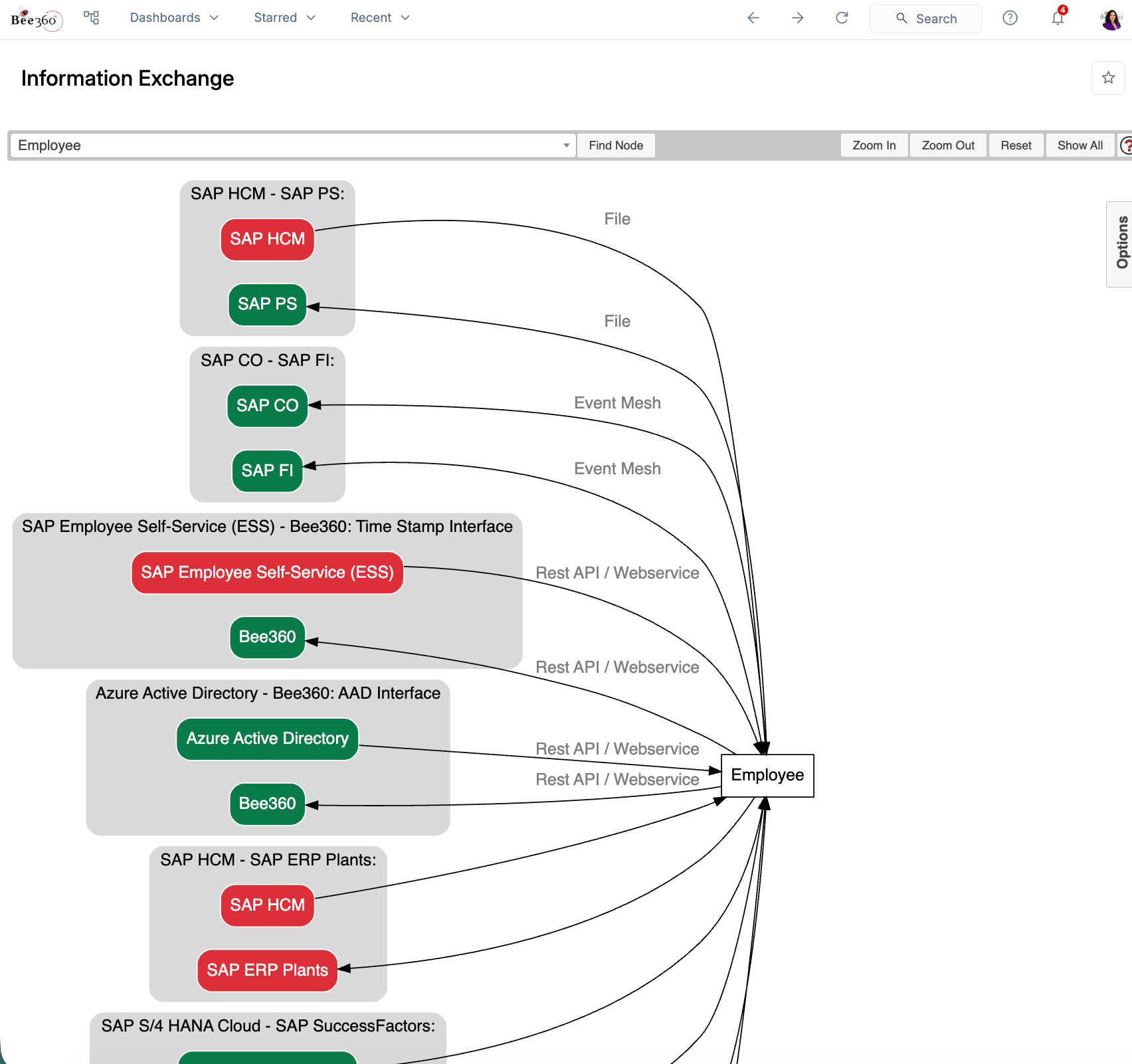Refresh the page with reload icon
Screen dimensions: 1132x1064
842,18
